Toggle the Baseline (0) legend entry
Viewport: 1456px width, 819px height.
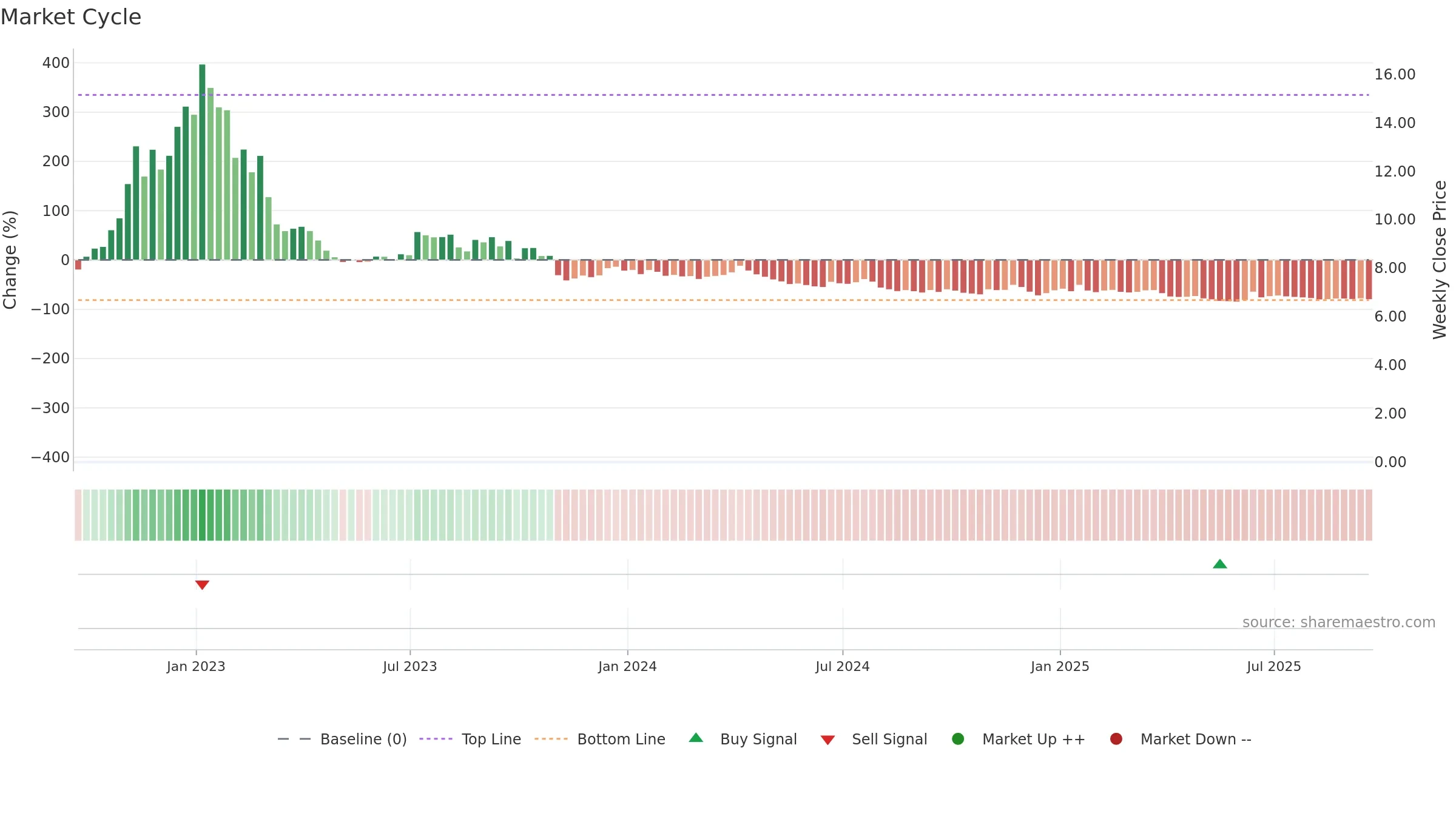pos(342,739)
